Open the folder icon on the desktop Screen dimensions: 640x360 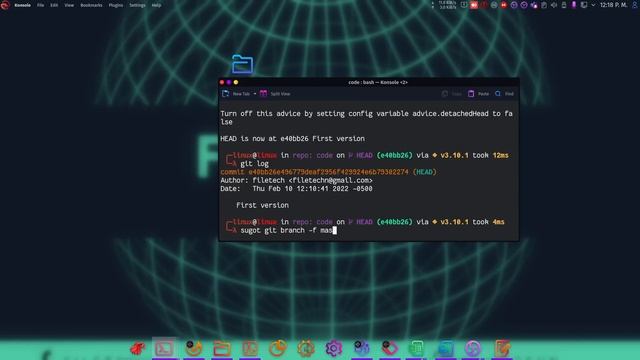pos(242,64)
